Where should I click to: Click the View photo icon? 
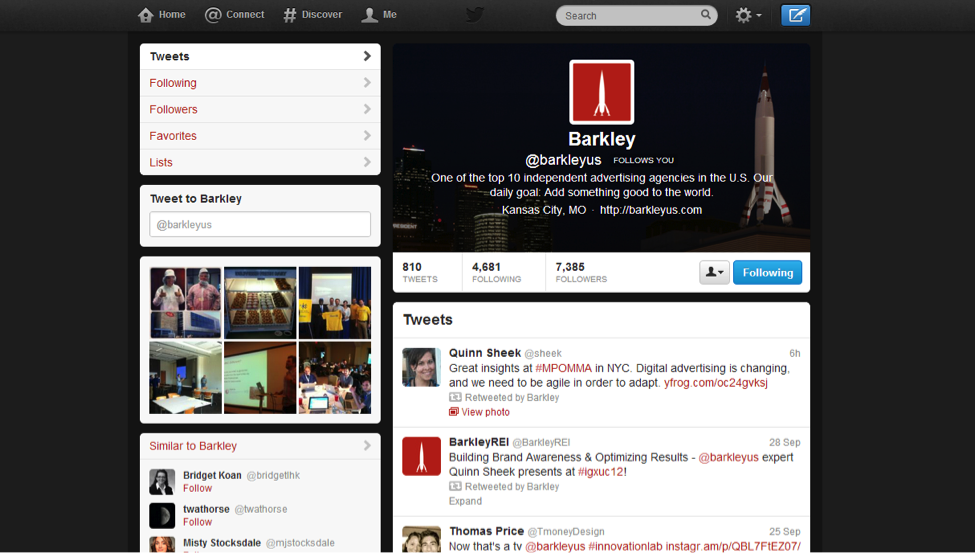(454, 412)
